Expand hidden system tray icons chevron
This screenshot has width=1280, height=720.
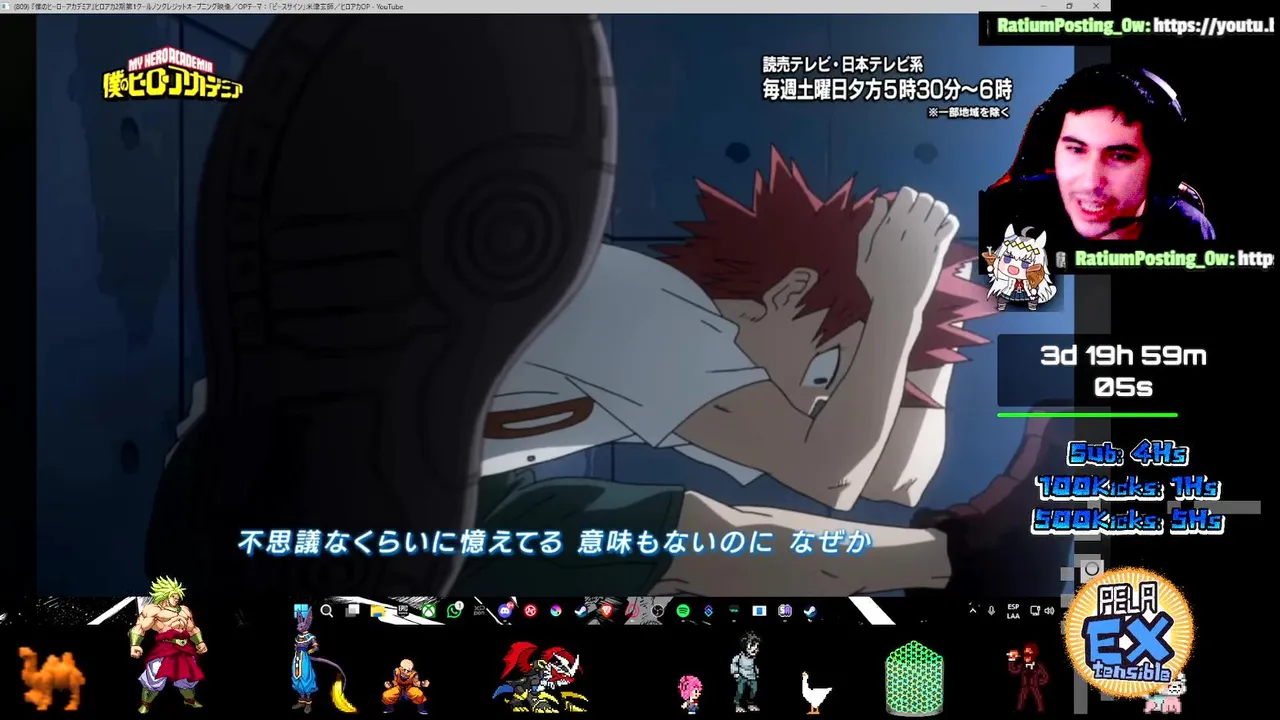tap(973, 611)
